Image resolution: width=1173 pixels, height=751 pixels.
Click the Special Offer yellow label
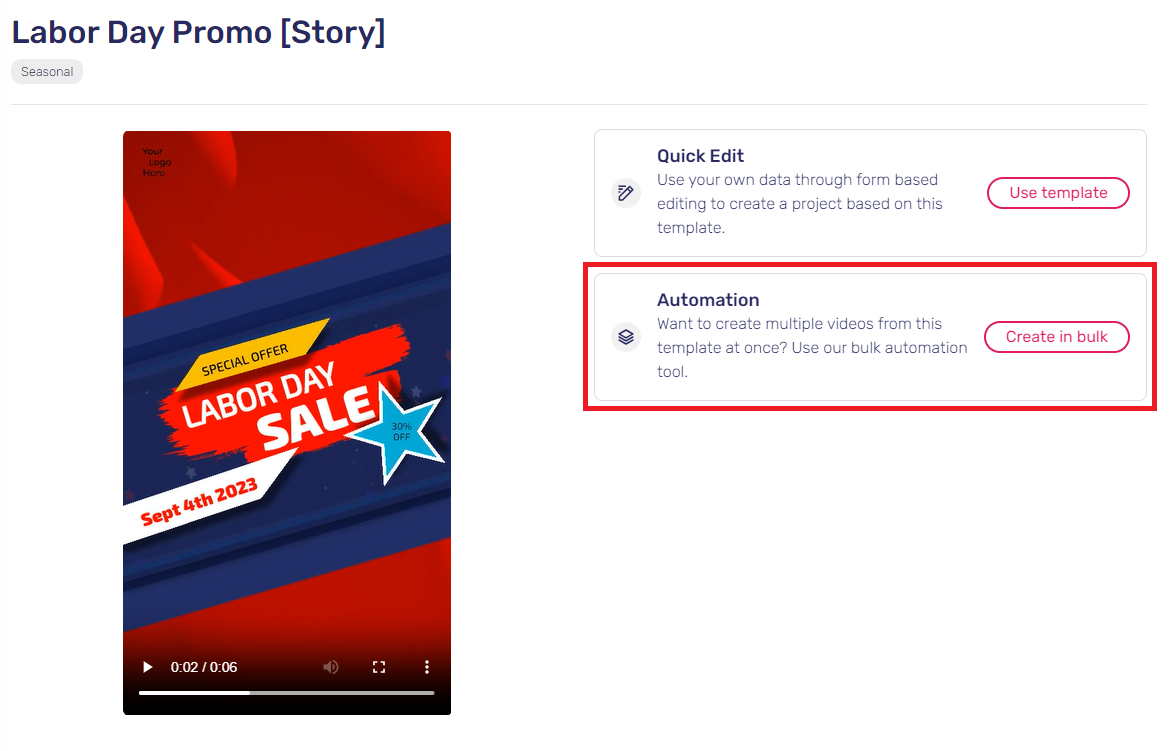tap(251, 355)
